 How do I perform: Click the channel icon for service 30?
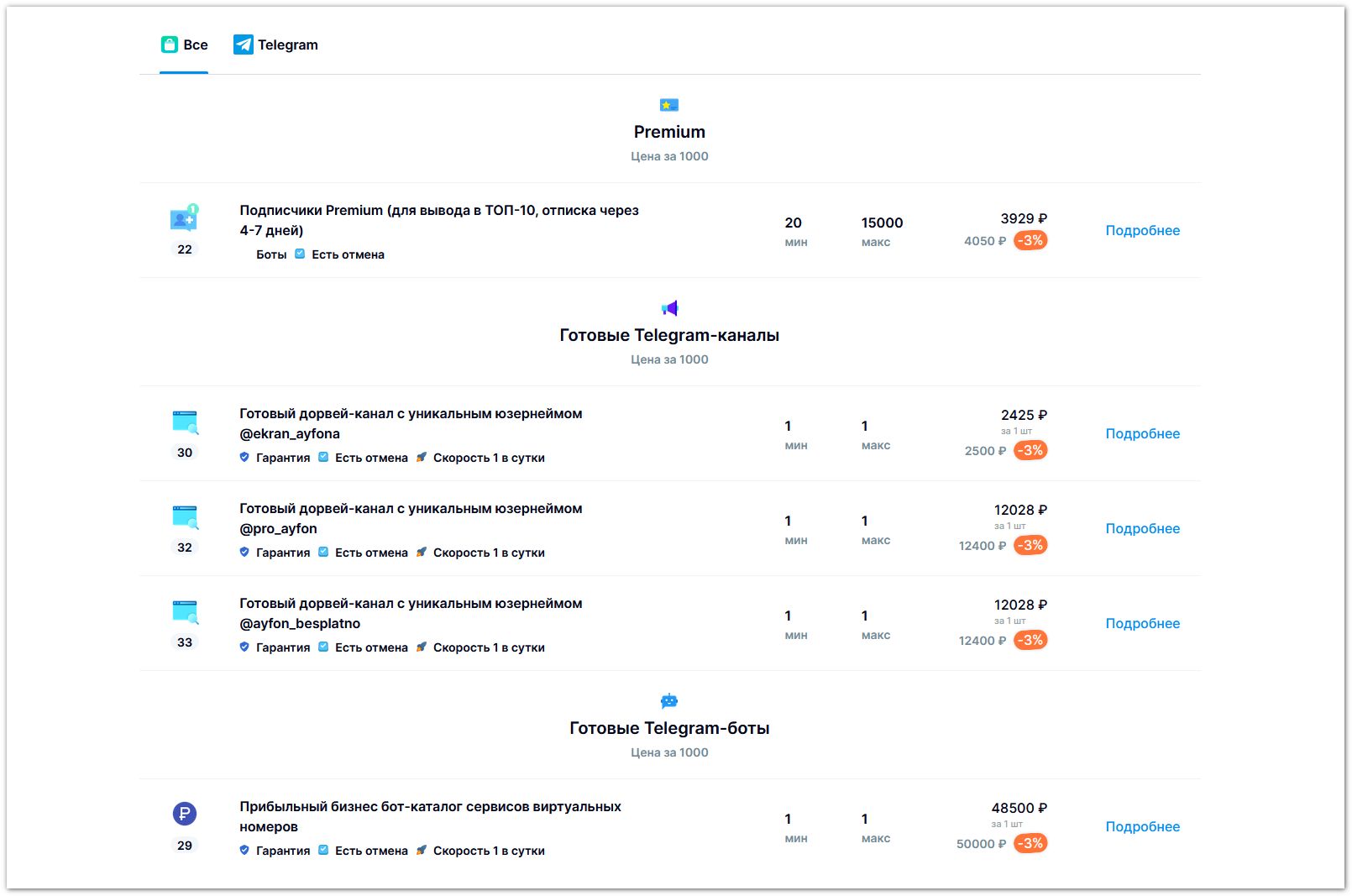pyautogui.click(x=185, y=422)
